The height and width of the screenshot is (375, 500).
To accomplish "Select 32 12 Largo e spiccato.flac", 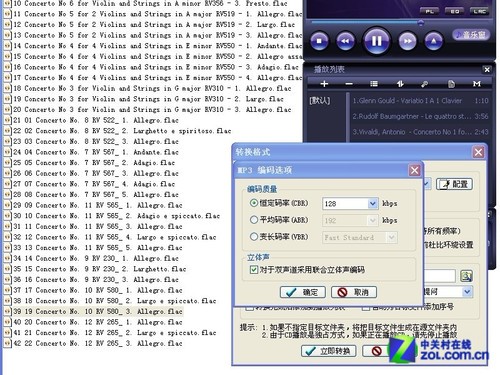I will pos(115,237).
